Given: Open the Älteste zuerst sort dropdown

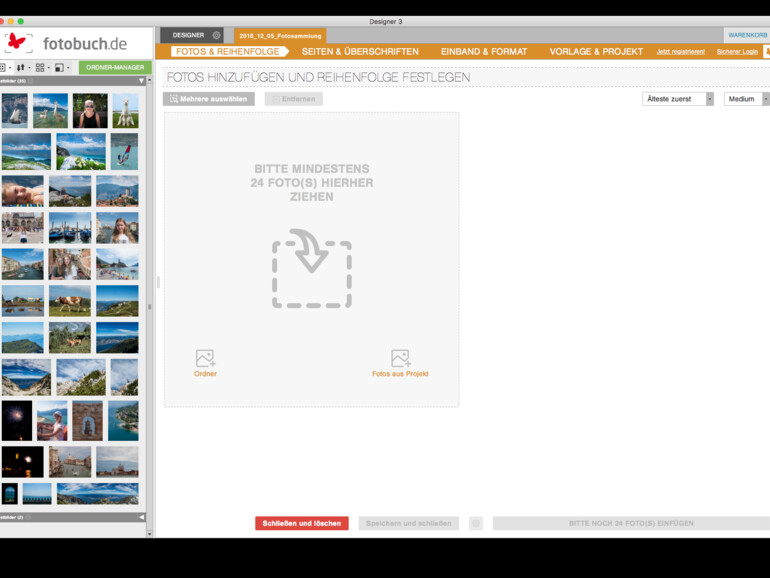Looking at the screenshot, I should 678,99.
